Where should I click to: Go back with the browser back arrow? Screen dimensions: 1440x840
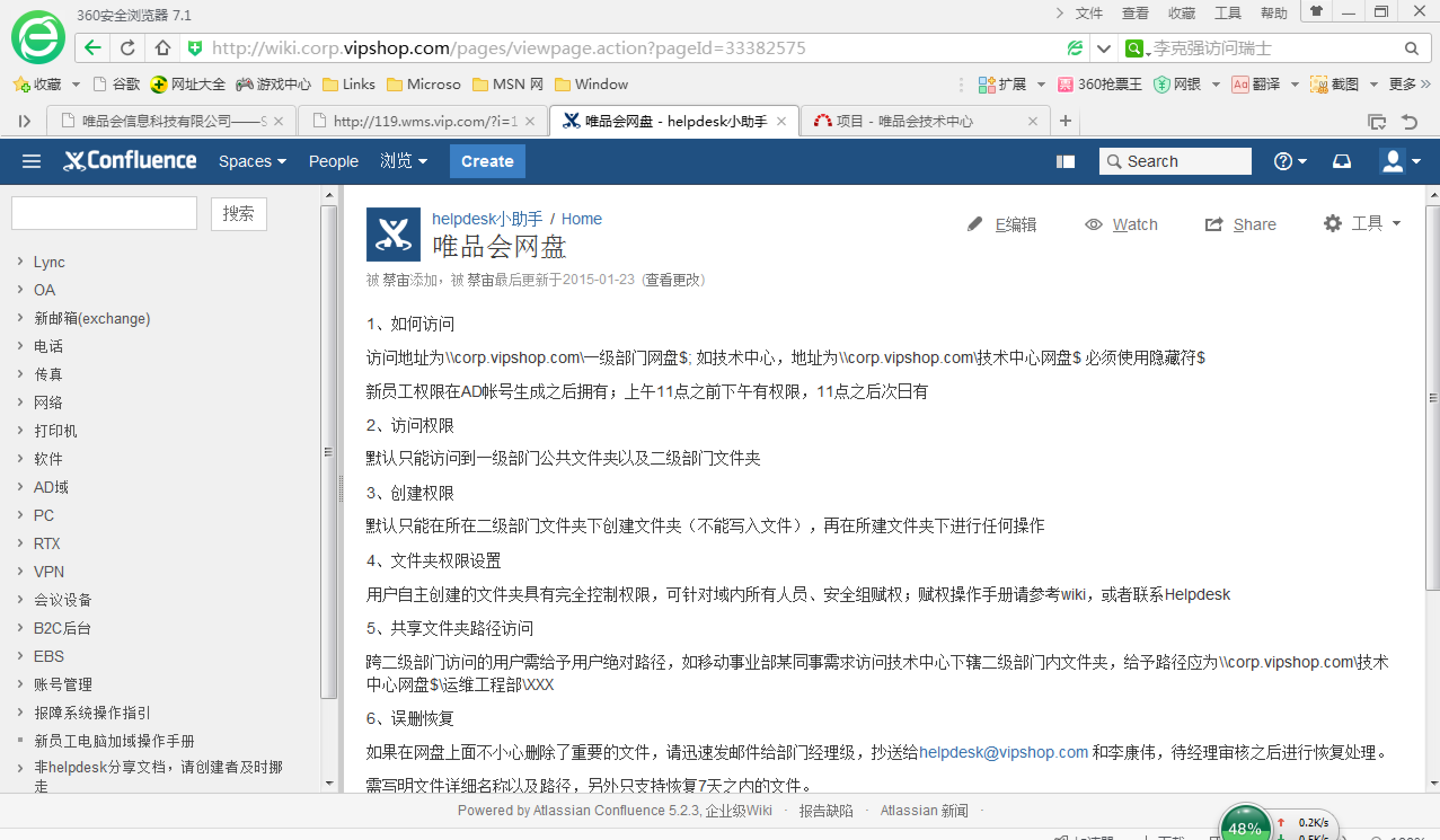[92, 48]
